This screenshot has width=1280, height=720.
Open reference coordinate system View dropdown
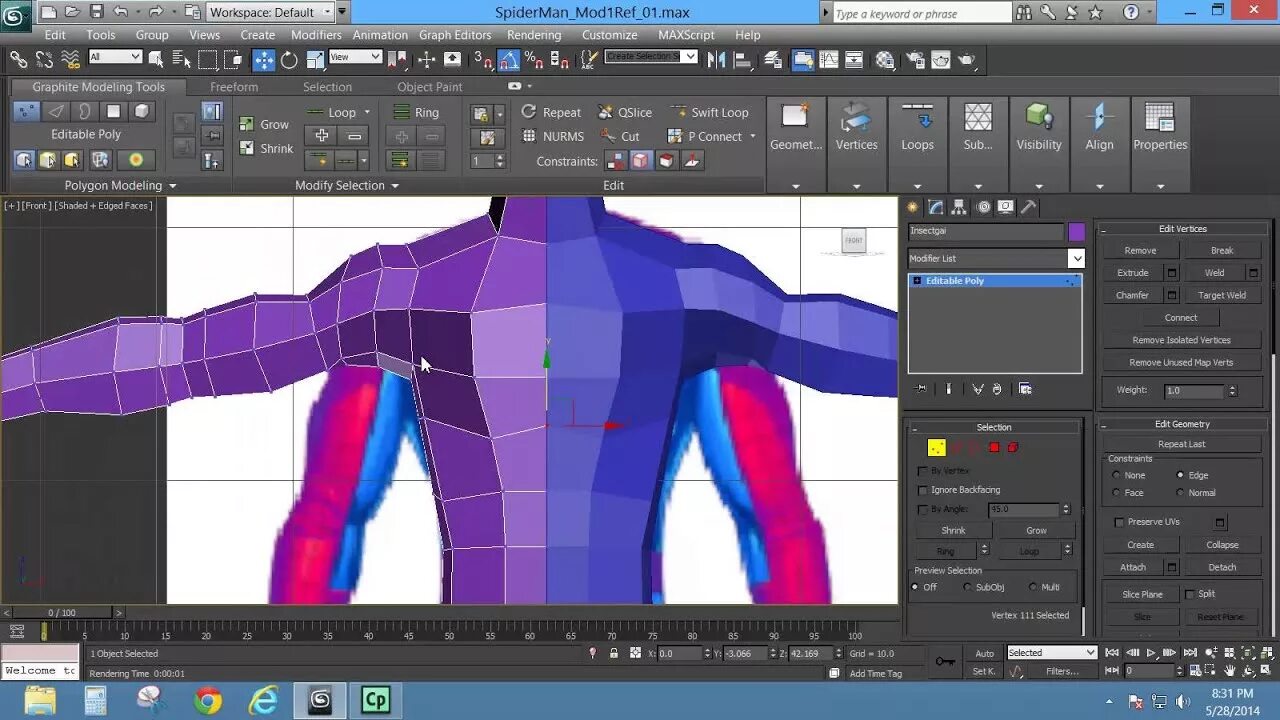[x=355, y=57]
